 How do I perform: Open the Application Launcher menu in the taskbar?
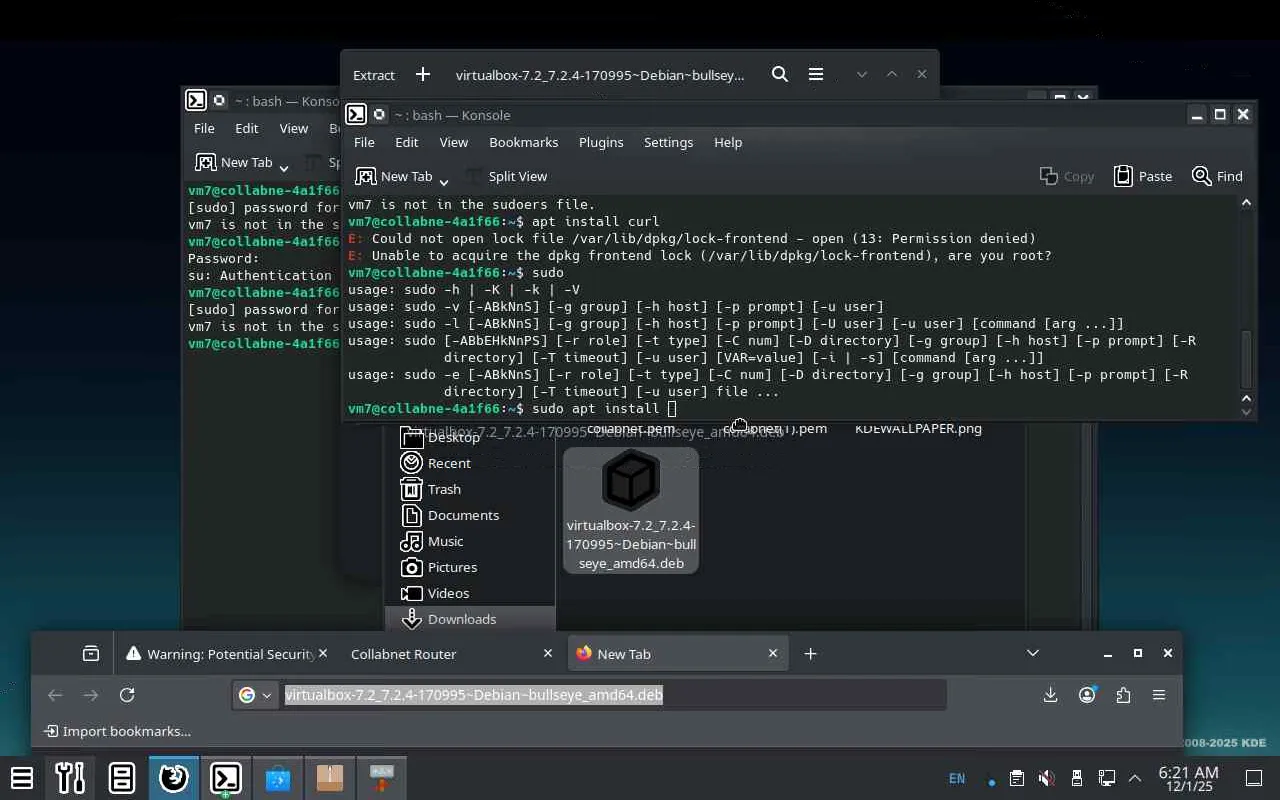(21, 777)
